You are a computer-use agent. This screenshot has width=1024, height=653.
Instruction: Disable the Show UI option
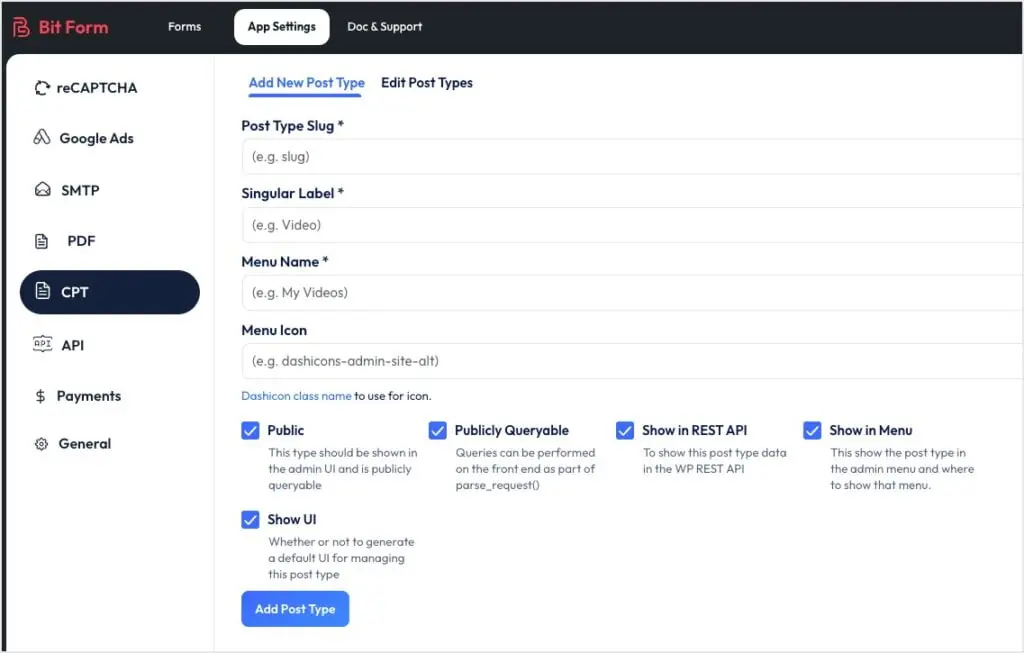(x=250, y=520)
